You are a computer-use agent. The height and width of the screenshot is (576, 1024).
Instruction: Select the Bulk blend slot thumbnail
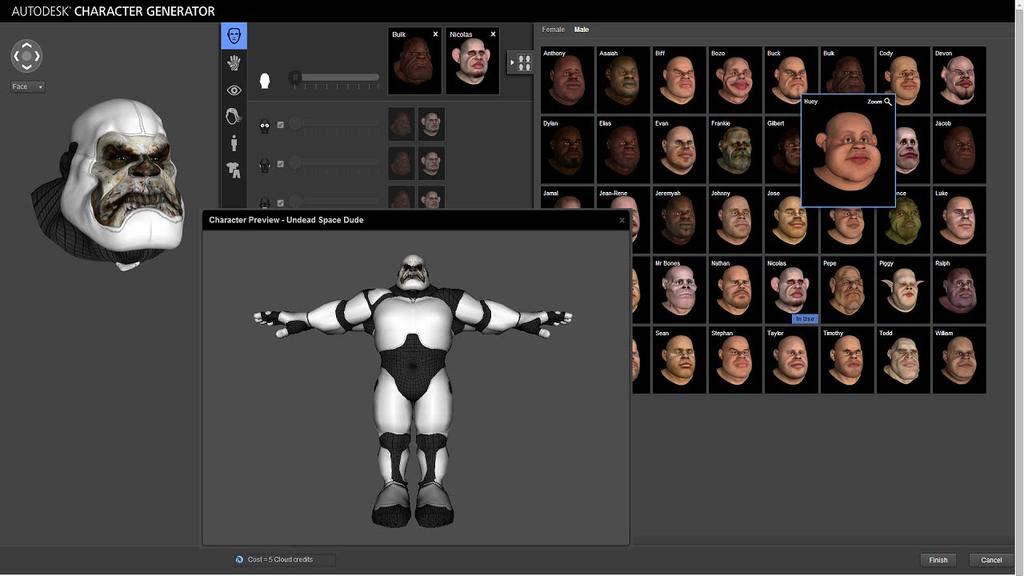(415, 61)
